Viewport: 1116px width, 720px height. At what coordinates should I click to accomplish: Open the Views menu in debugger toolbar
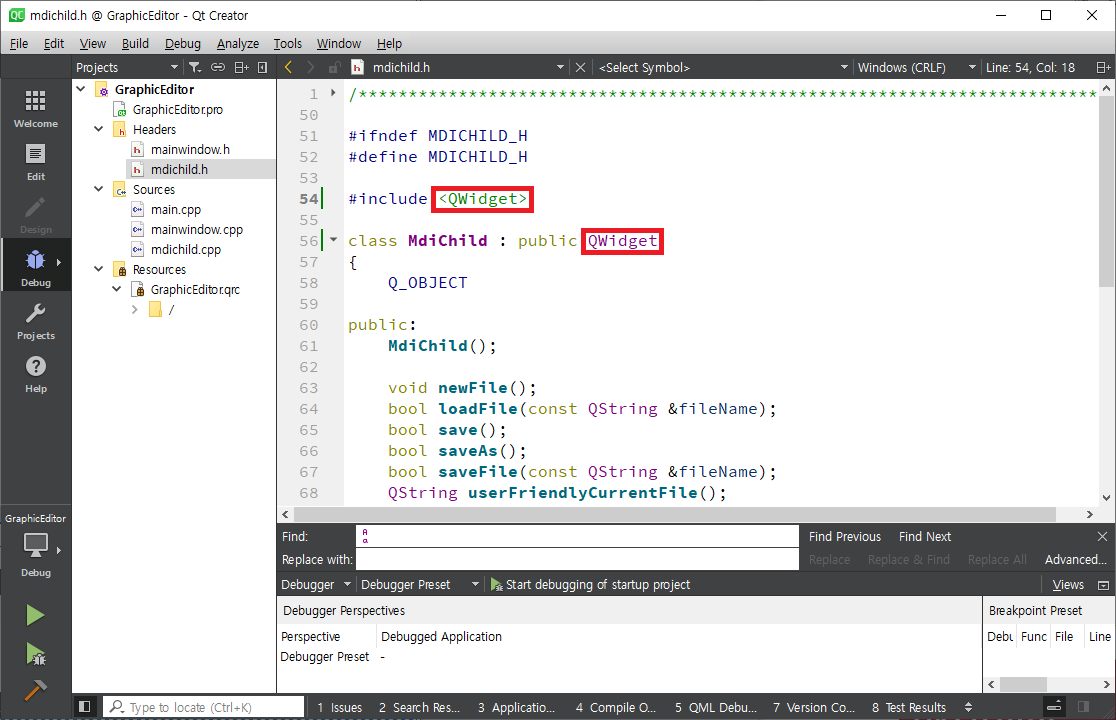pyautogui.click(x=1068, y=585)
